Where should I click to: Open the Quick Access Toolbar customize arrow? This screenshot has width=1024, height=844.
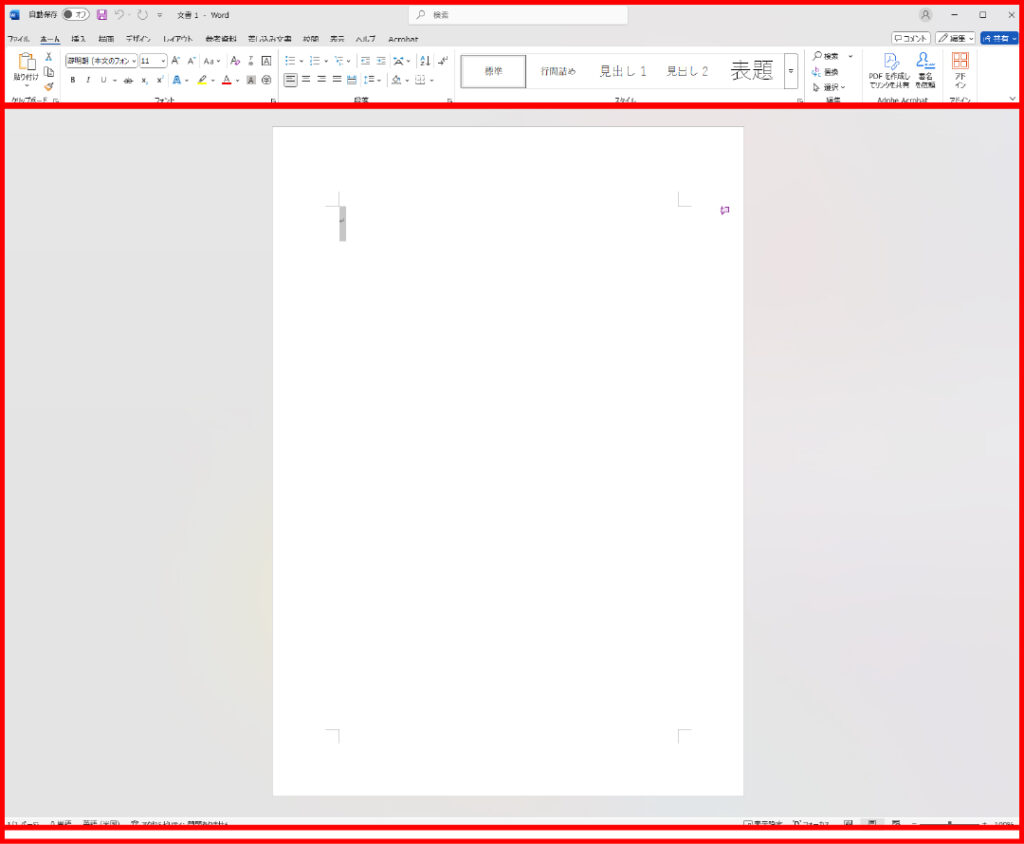159,15
